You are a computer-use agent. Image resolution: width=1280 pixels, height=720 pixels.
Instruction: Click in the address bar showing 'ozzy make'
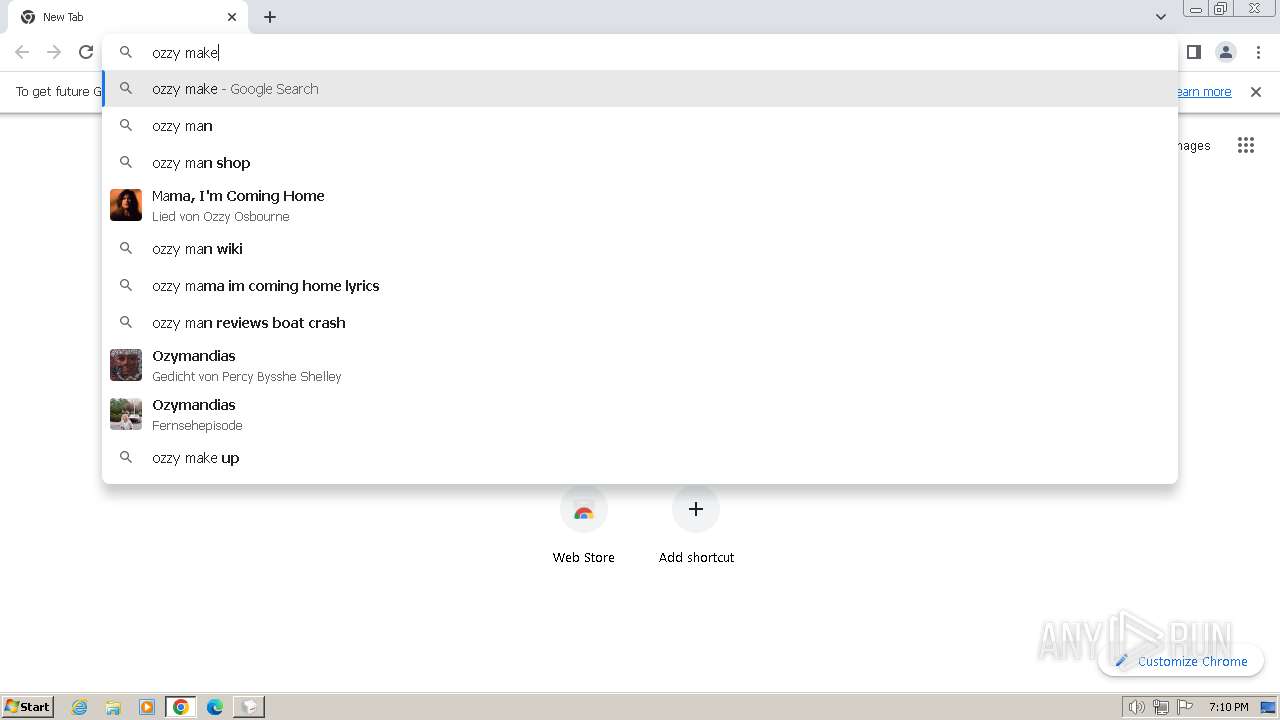[640, 52]
